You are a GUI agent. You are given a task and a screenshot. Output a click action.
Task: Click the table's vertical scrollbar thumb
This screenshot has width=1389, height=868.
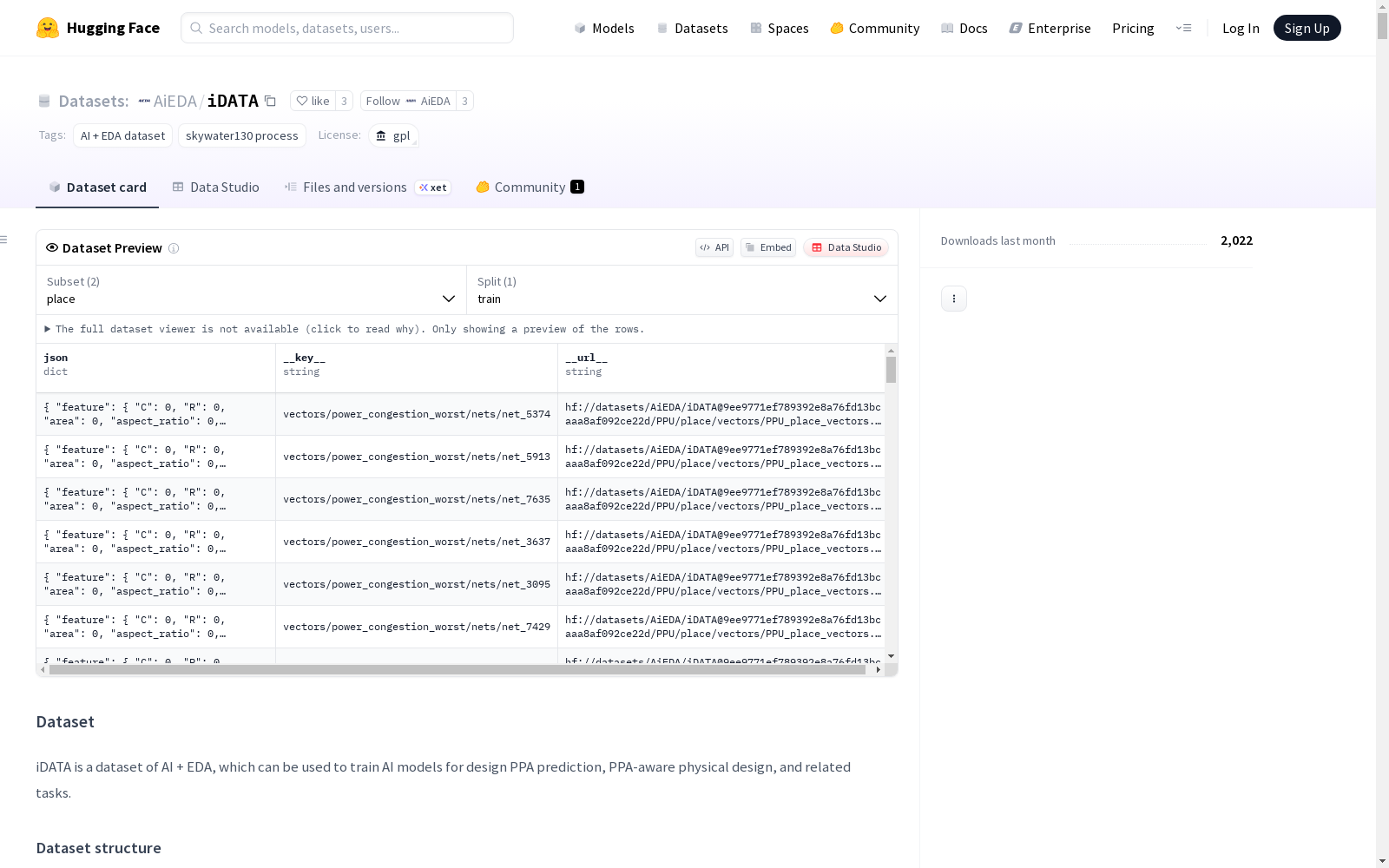(891, 369)
